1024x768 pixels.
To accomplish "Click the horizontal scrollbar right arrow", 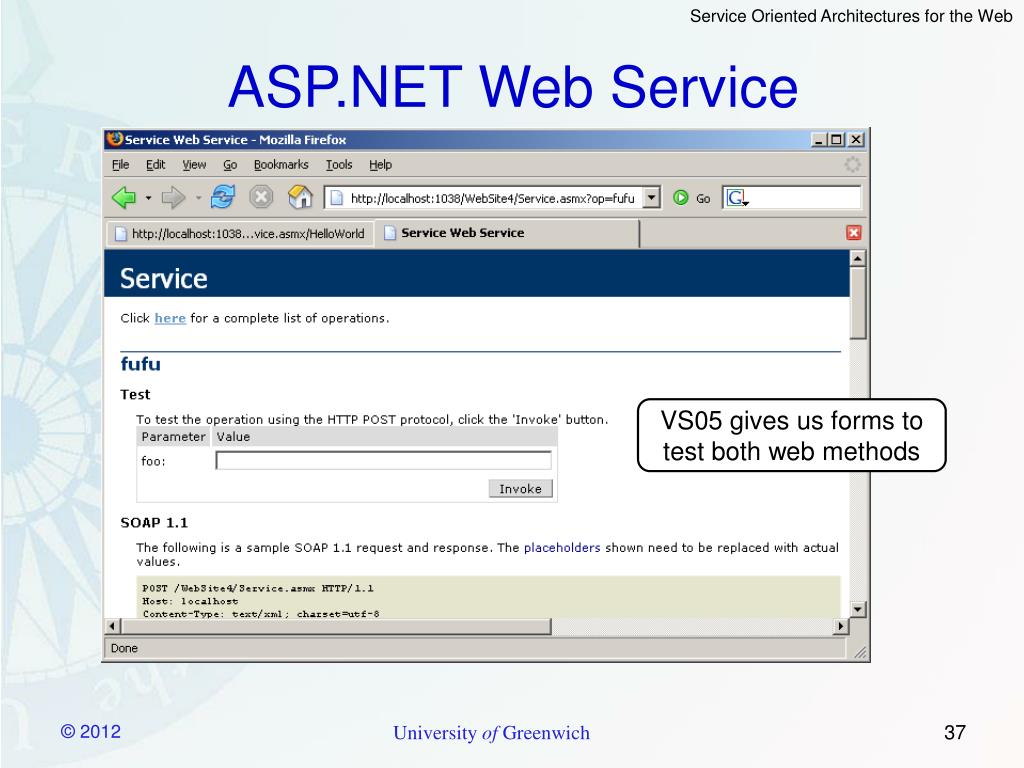I will point(841,626).
